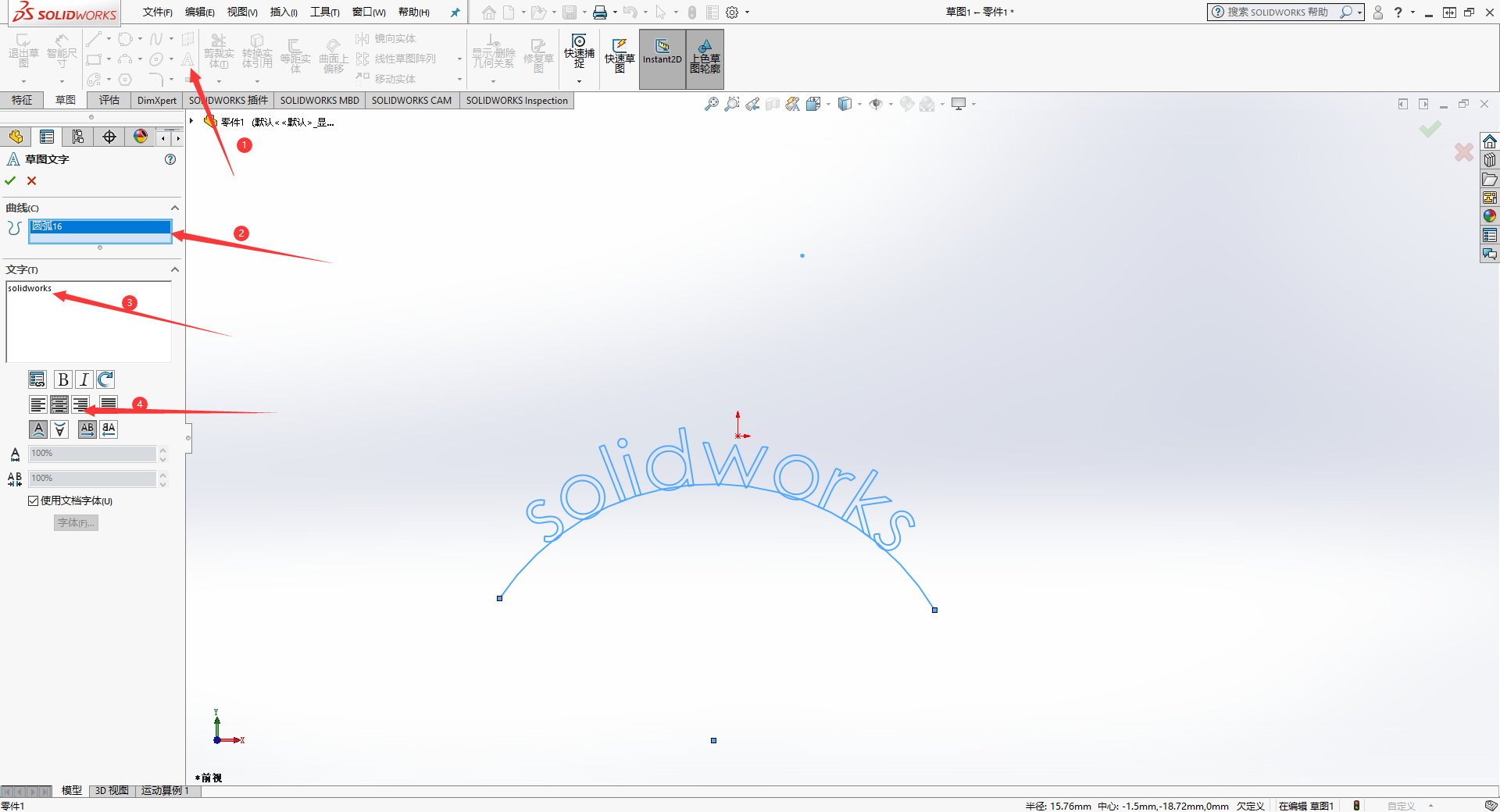
Task: Click the Rotate text icon
Action: click(105, 379)
